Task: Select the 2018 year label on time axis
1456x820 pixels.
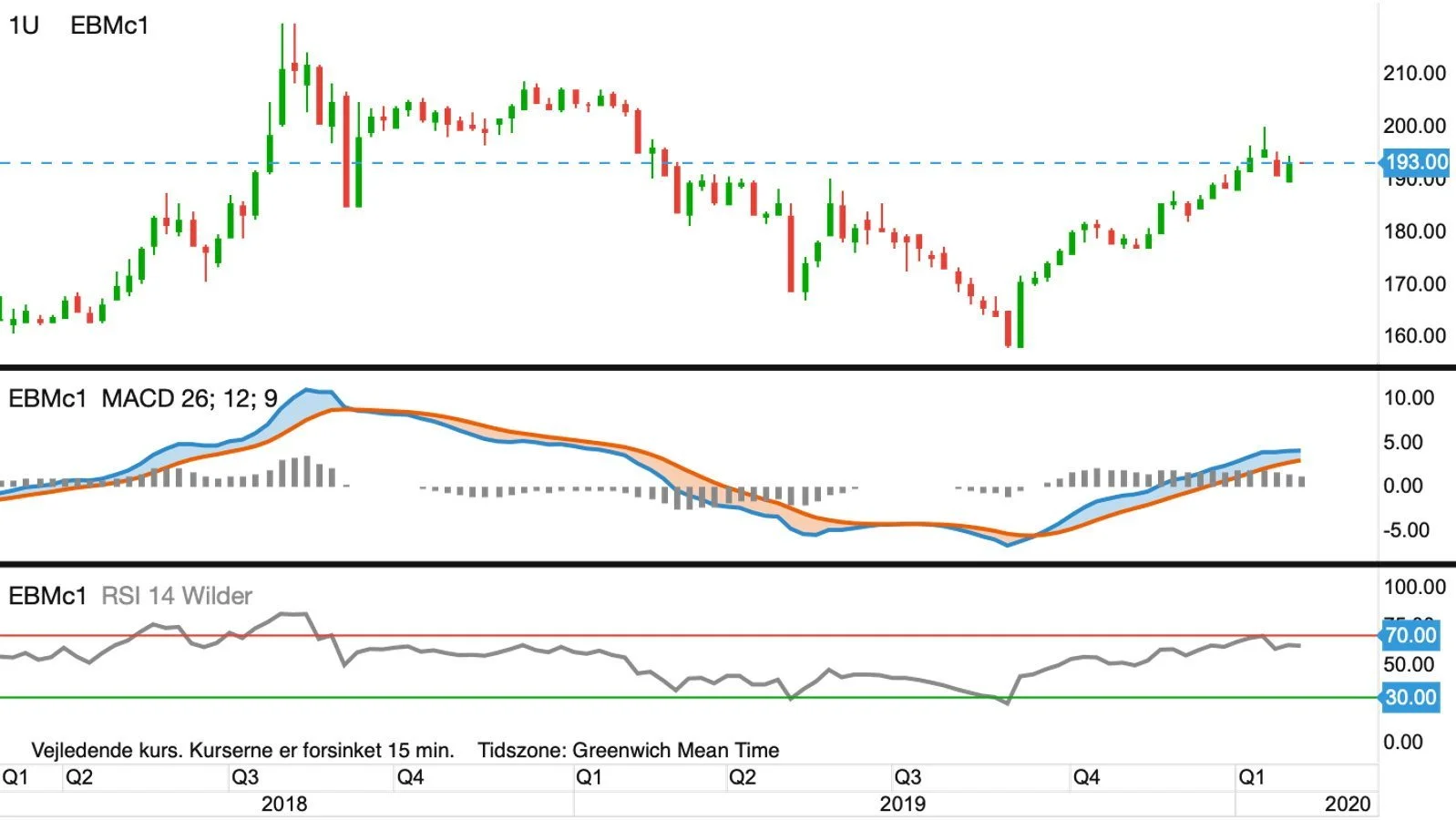Action: pos(284,804)
